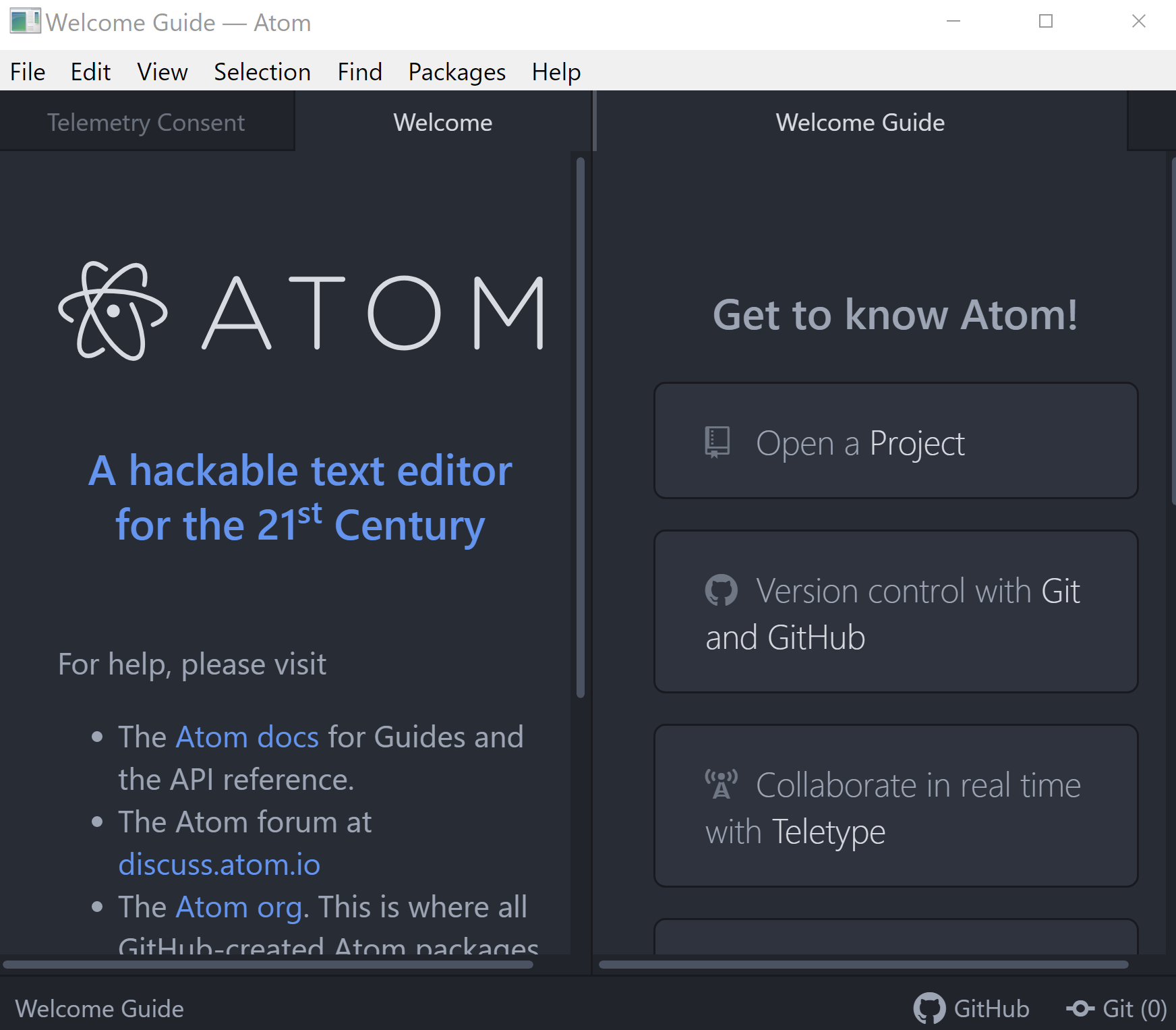
Task: Maximize the Atom window
Action: (x=1046, y=22)
